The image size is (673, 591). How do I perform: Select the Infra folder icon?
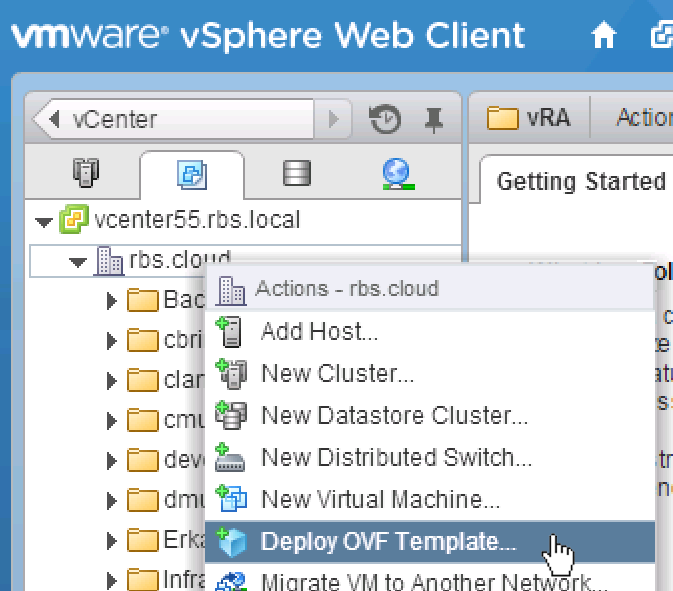[x=142, y=579]
